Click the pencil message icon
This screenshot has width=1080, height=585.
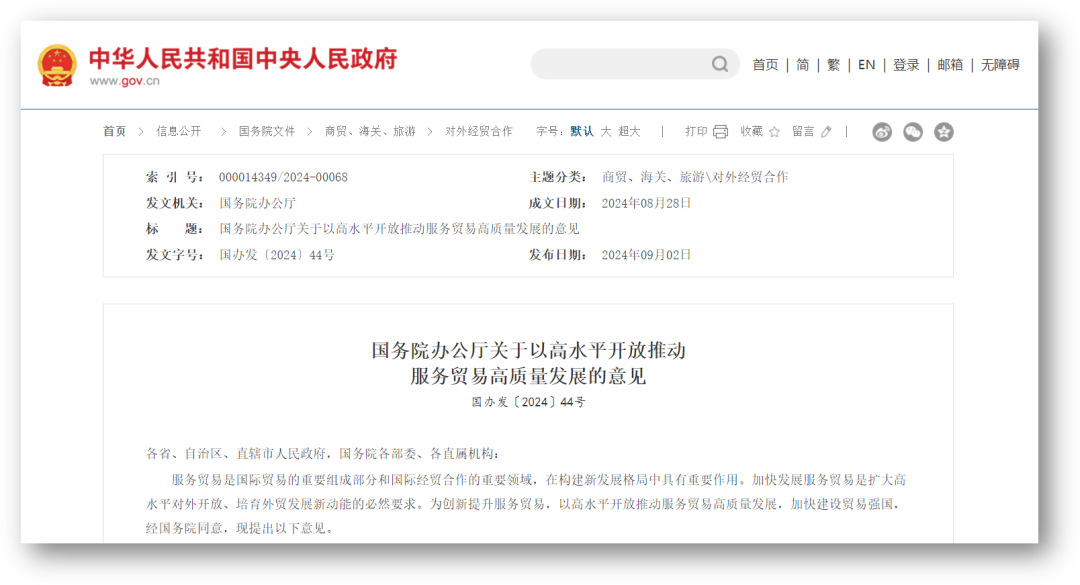[826, 132]
